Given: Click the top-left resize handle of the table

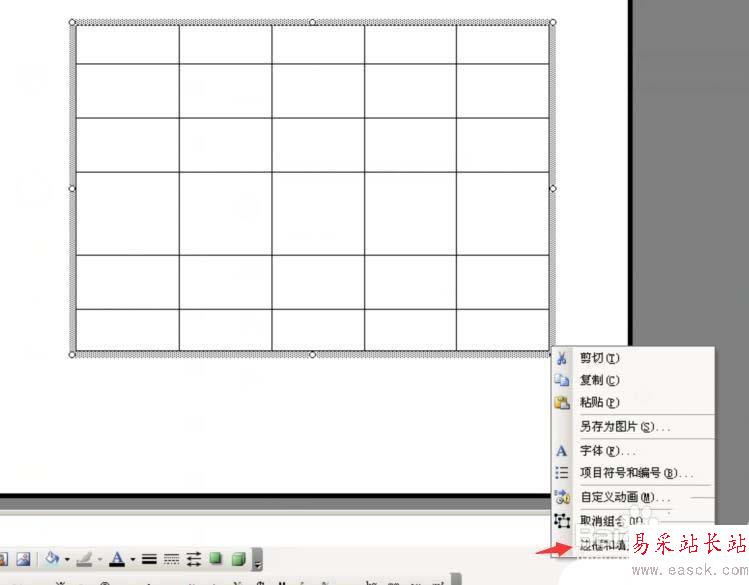Looking at the screenshot, I should pyautogui.click(x=72, y=22).
